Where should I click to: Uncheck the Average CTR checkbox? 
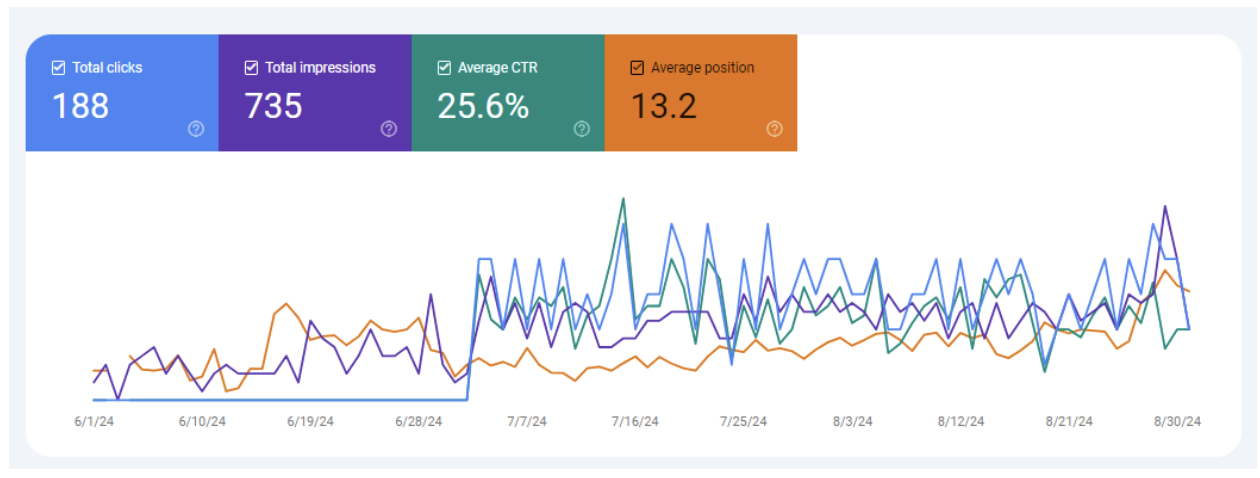pos(444,68)
